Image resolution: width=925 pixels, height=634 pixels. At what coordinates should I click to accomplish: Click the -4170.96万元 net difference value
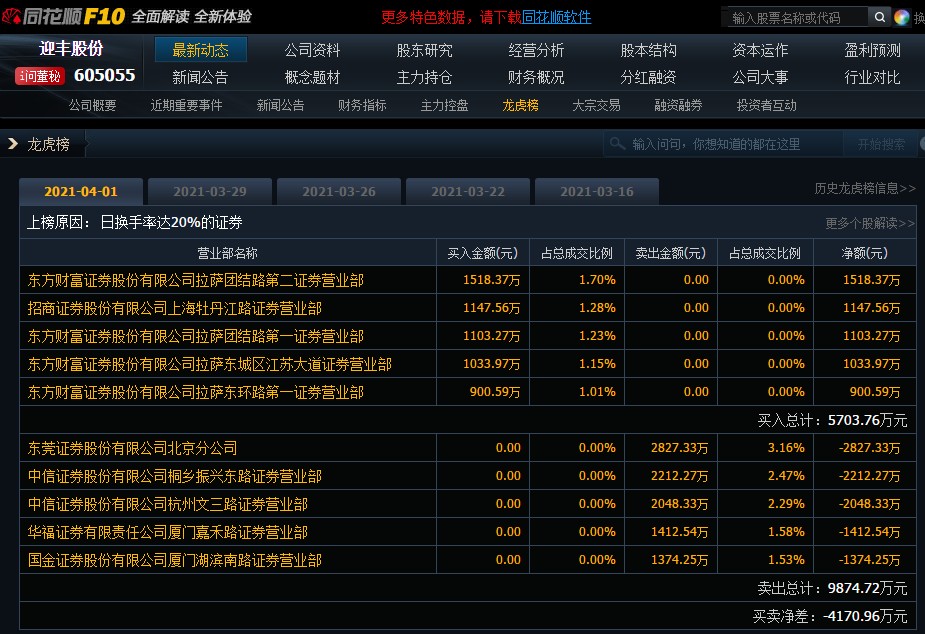(865, 616)
